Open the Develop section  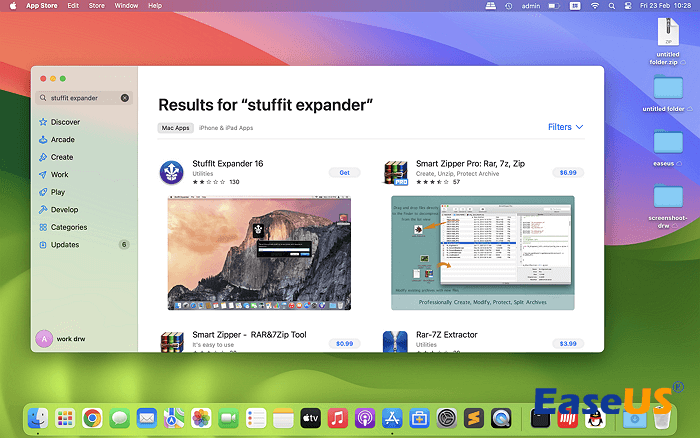(64, 210)
